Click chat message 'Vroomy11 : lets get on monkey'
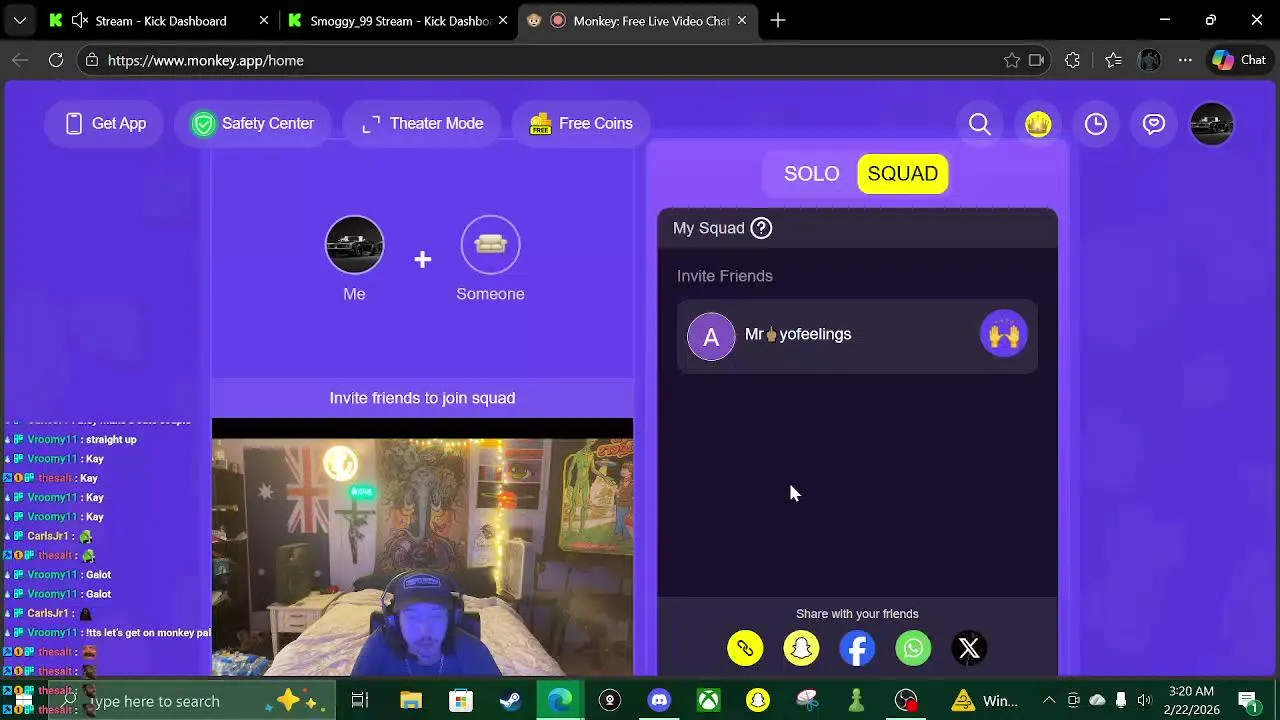Screen dimensions: 1280x720 click(107, 633)
